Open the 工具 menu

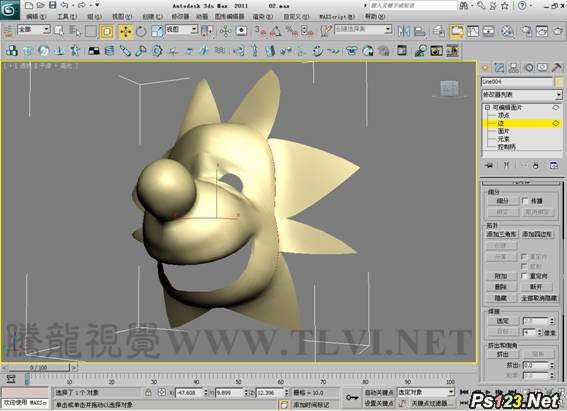click(x=67, y=17)
